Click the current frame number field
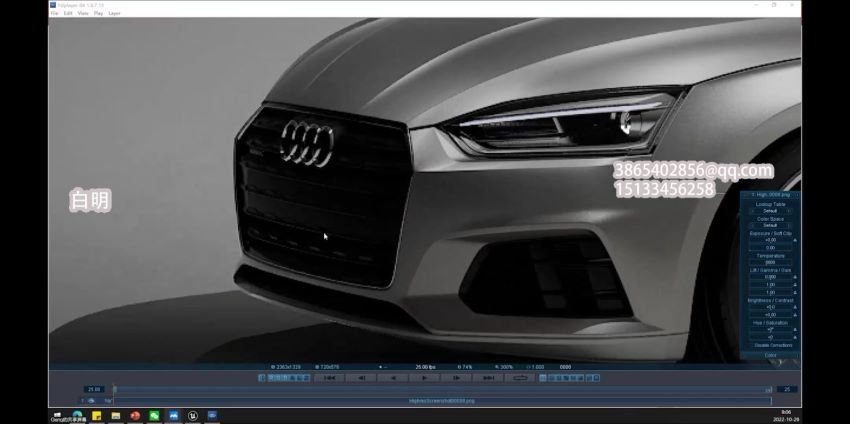This screenshot has width=850, height=424. coord(94,389)
